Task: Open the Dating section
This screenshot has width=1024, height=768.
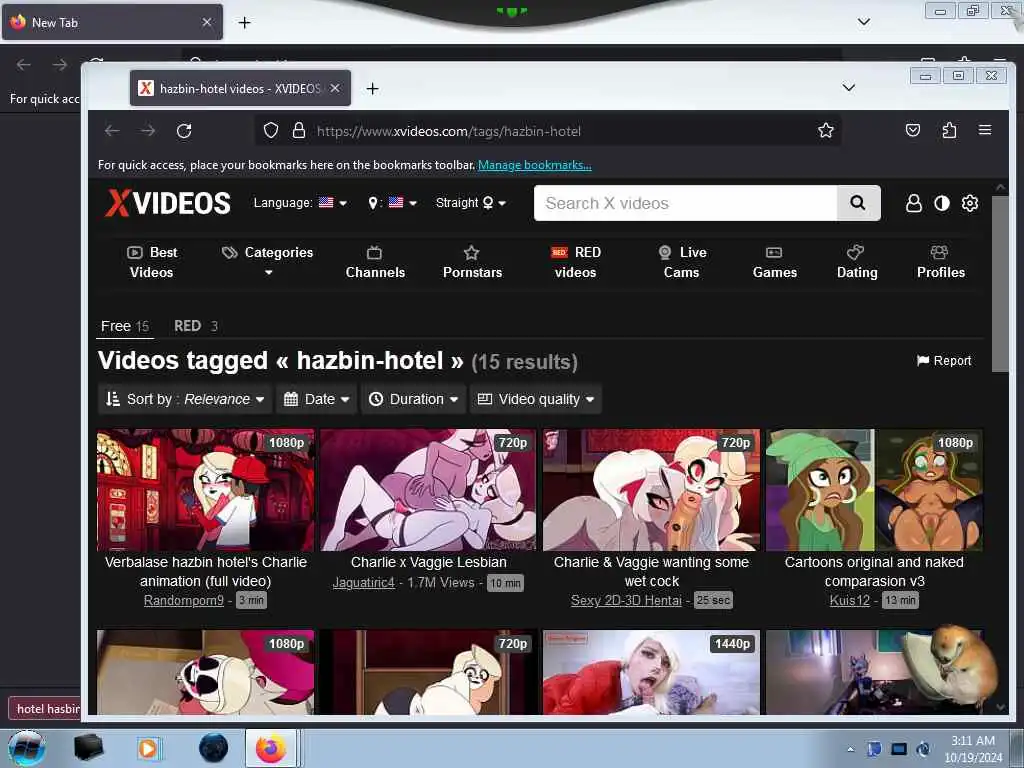Action: tap(857, 262)
